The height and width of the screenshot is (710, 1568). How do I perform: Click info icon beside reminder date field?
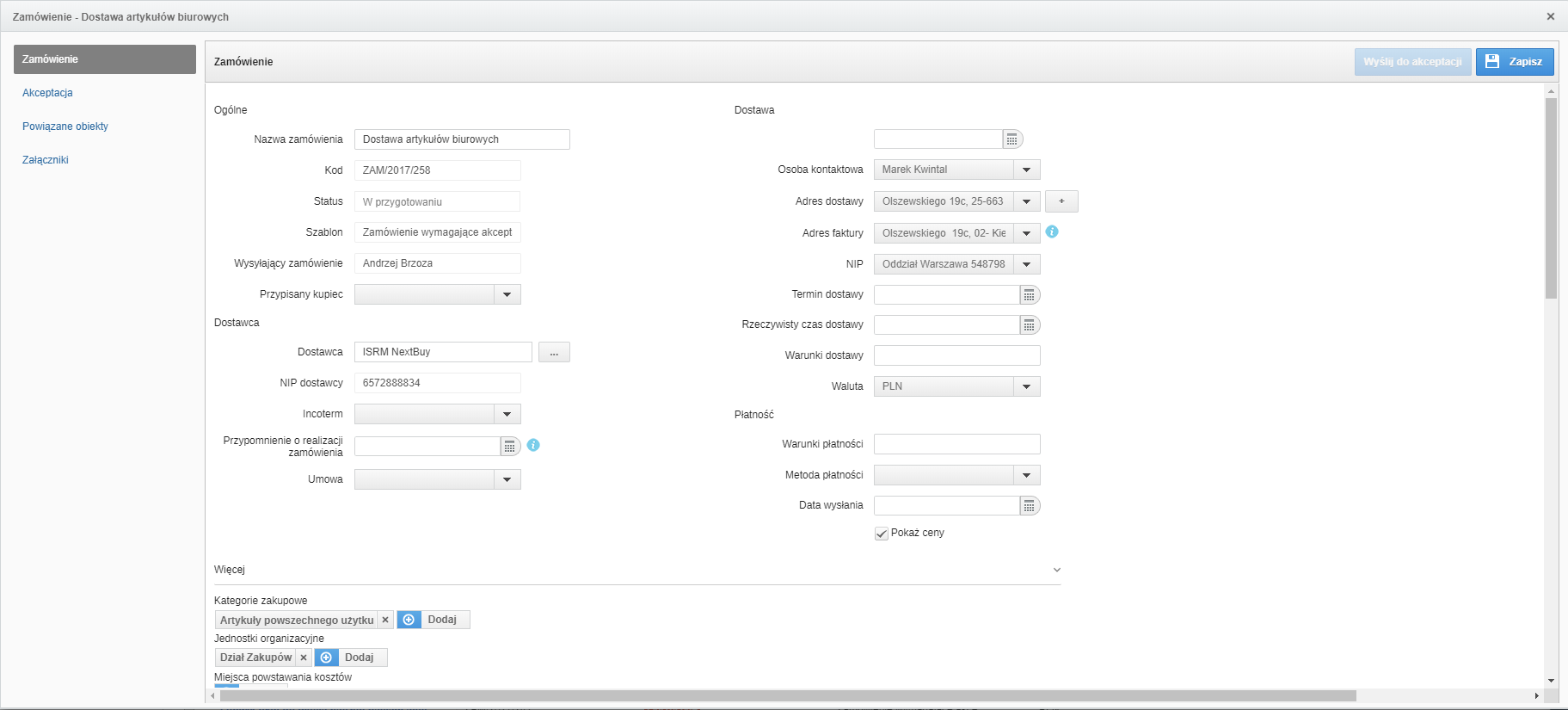click(533, 445)
